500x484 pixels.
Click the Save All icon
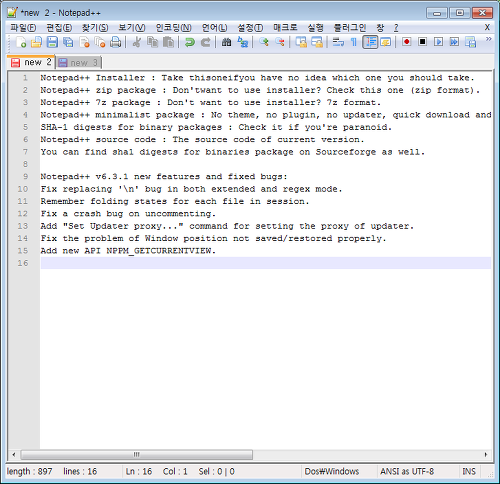click(68, 42)
